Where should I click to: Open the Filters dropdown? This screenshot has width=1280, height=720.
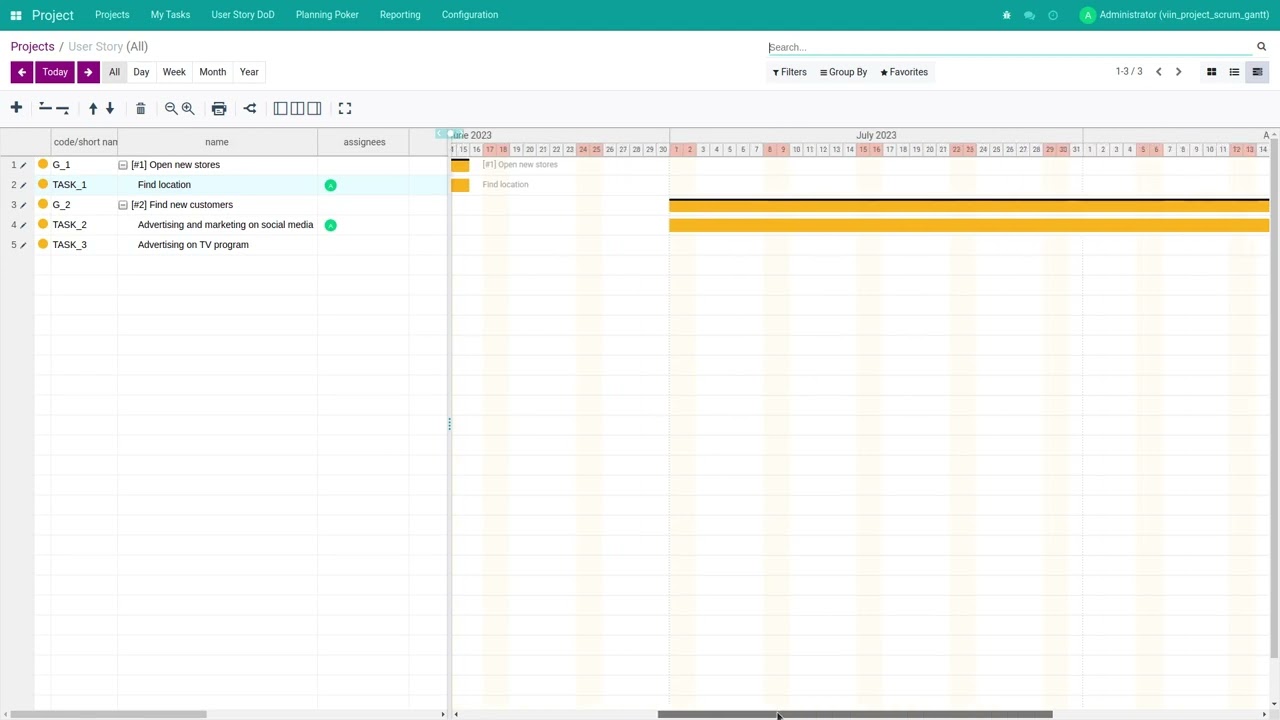pos(789,72)
